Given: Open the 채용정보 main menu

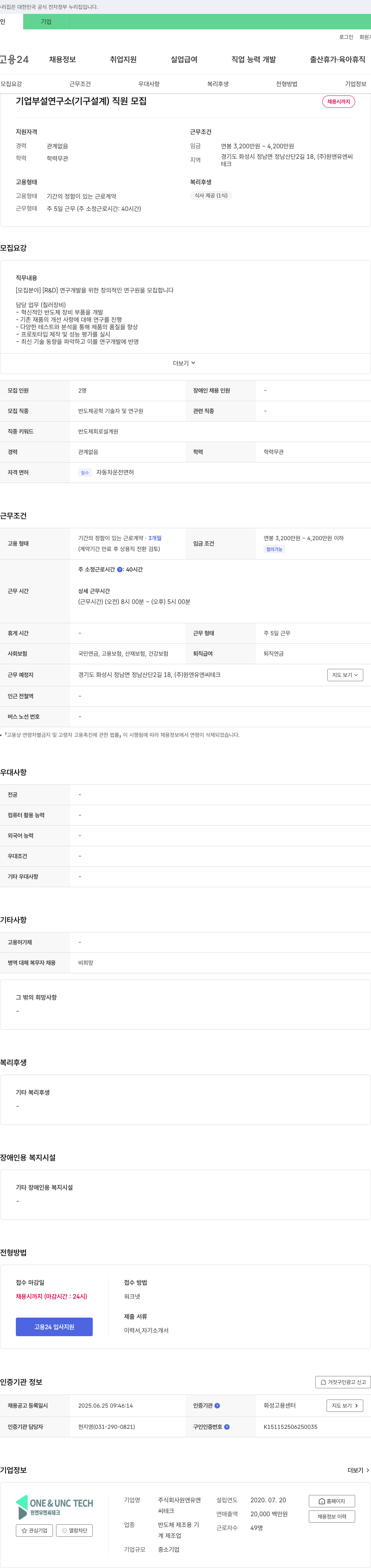Looking at the screenshot, I should click(x=62, y=60).
